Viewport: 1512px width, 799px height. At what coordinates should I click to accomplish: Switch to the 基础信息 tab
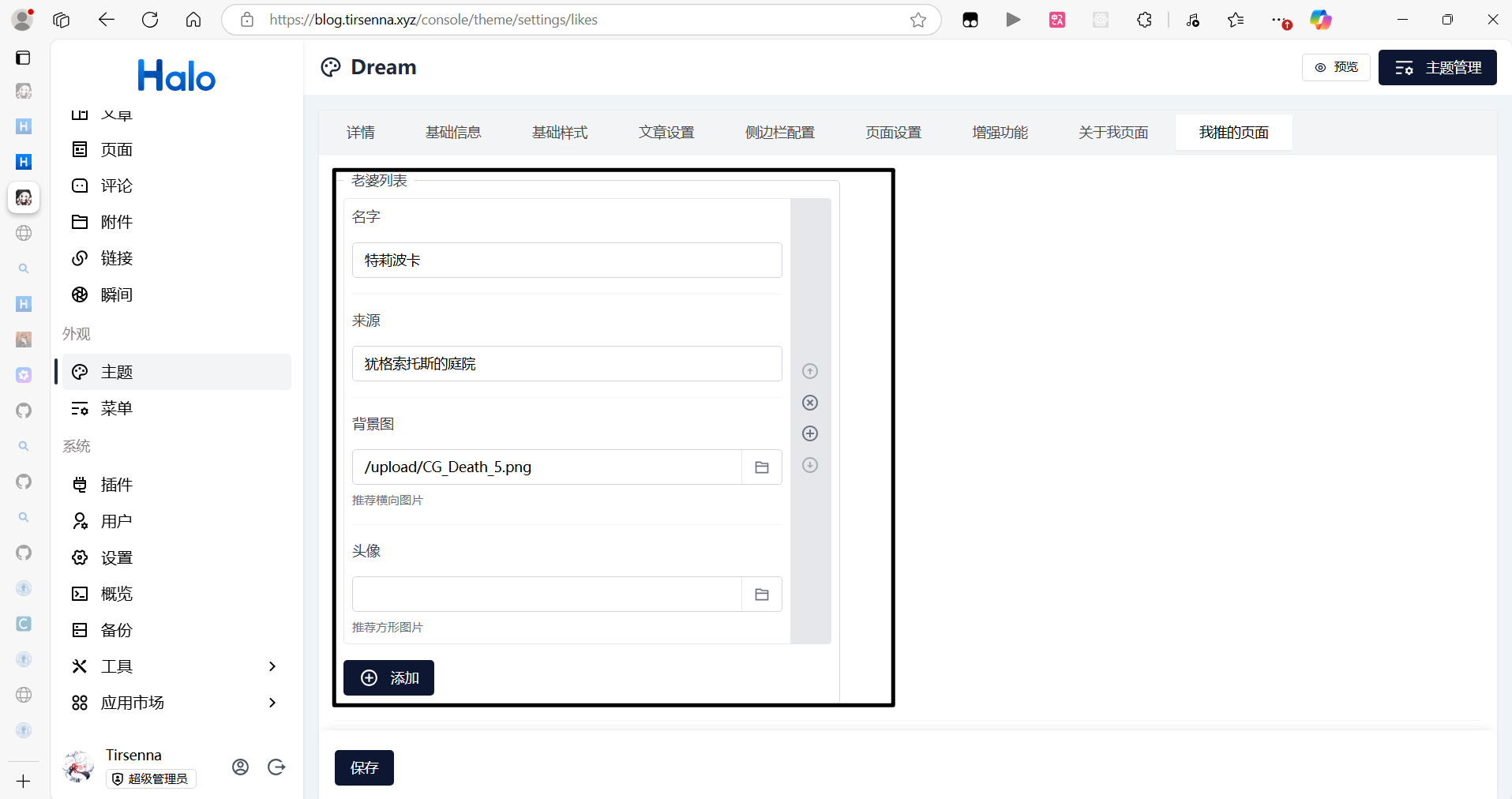[453, 133]
